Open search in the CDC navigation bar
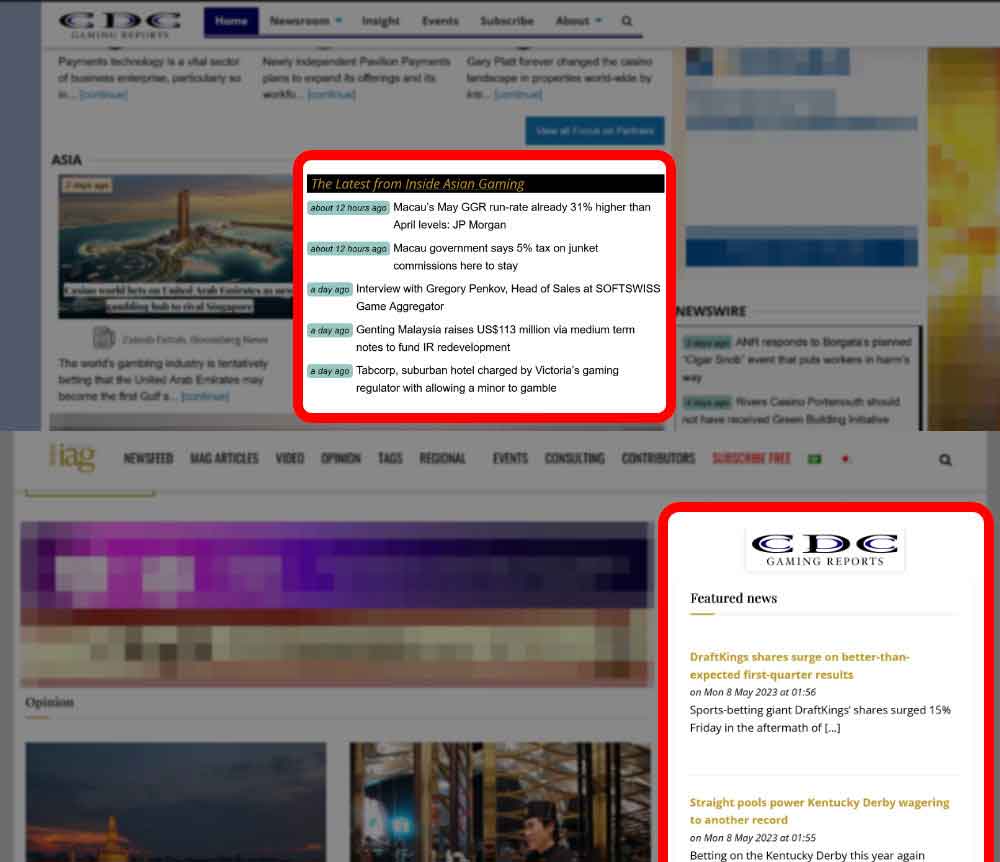1000x862 pixels. pyautogui.click(x=627, y=21)
